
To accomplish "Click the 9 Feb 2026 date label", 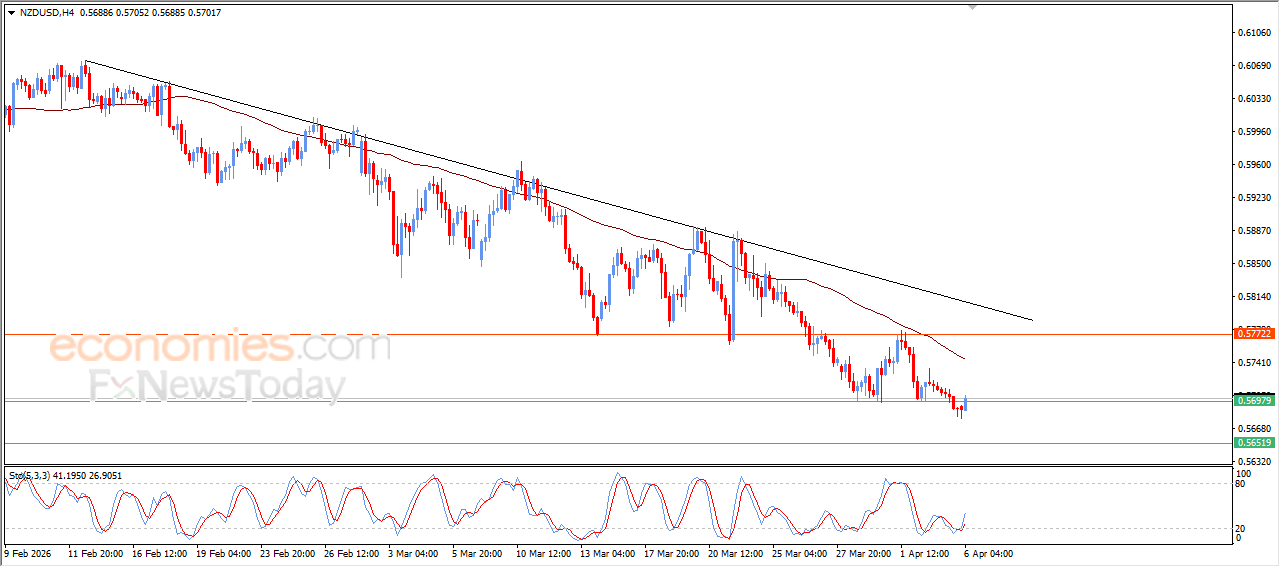I will (30, 553).
